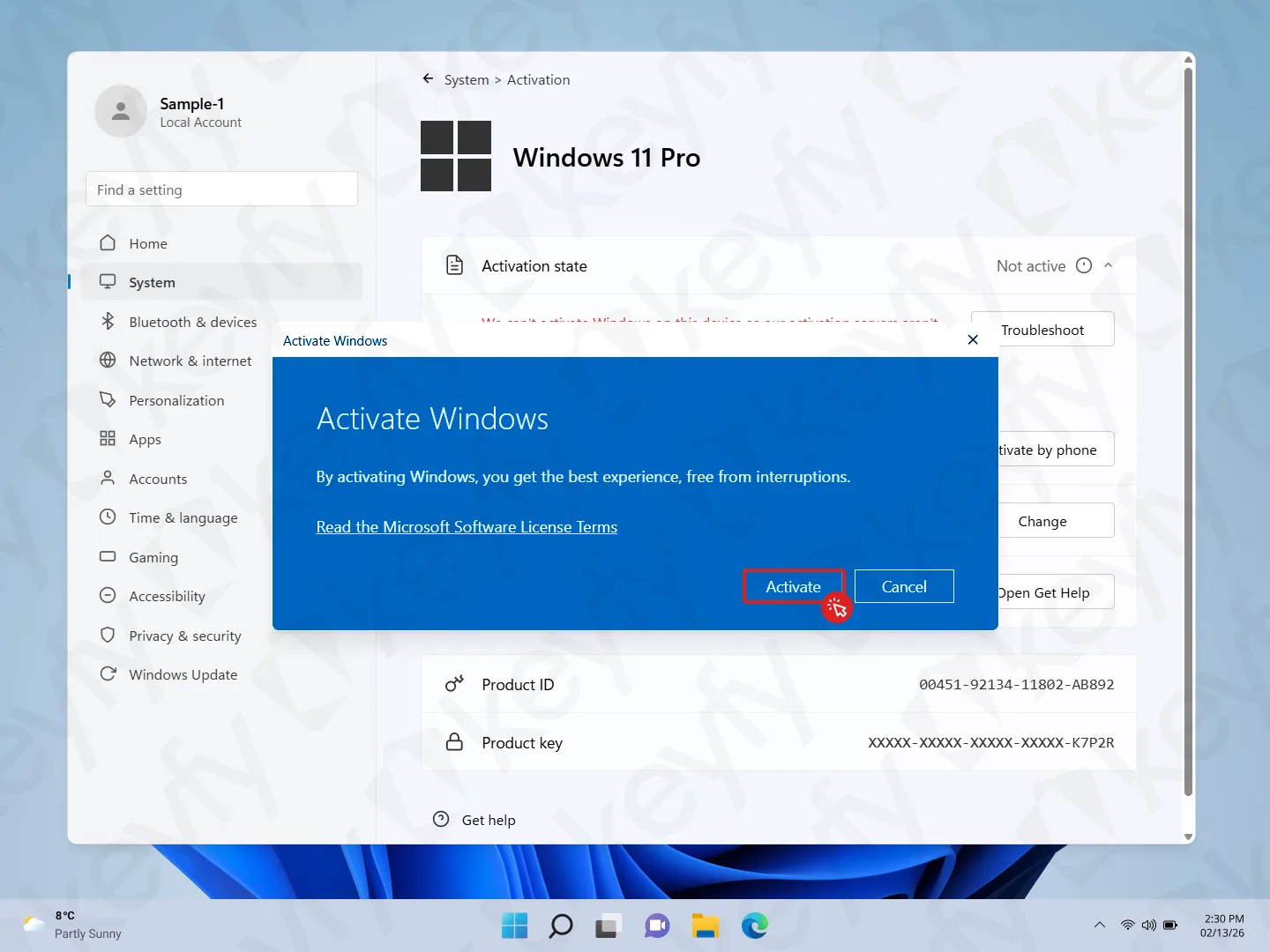
Task: Click the Time & language clock icon
Action: click(x=108, y=517)
